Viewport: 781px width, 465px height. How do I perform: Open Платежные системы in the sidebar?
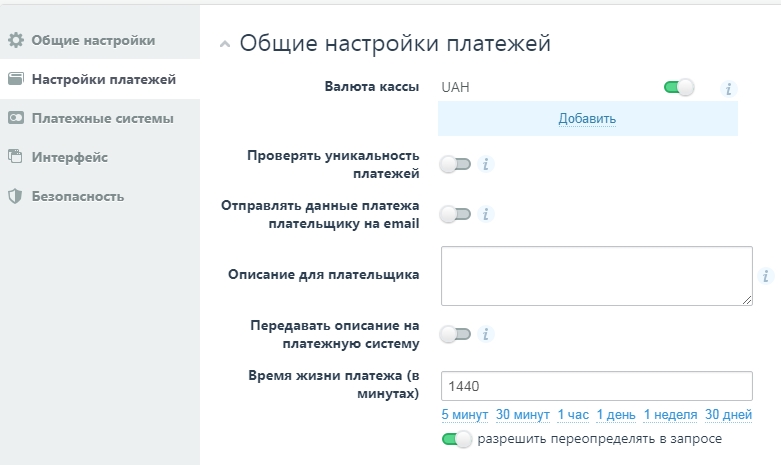[x=102, y=118]
